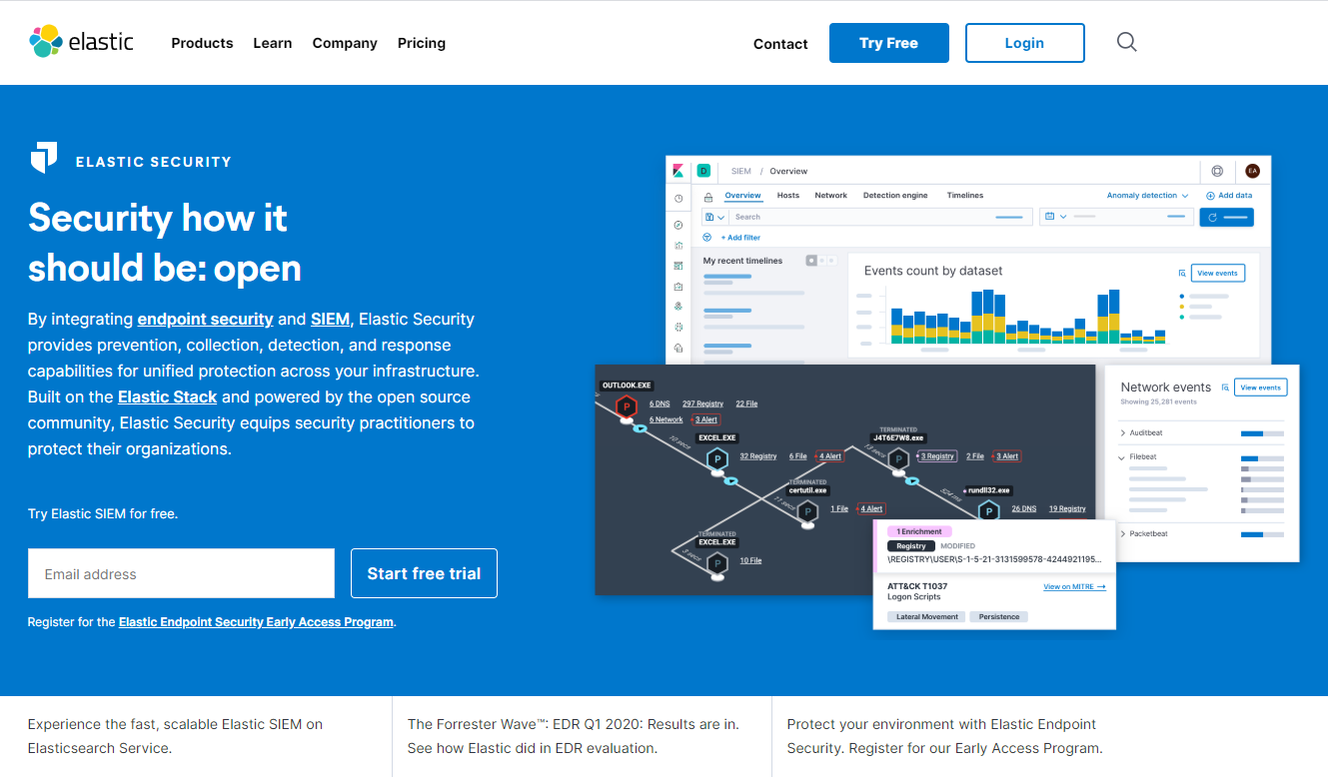Screen dimensions: 1328x777
Task: Go to Pricing in the navigation
Action: coord(422,43)
